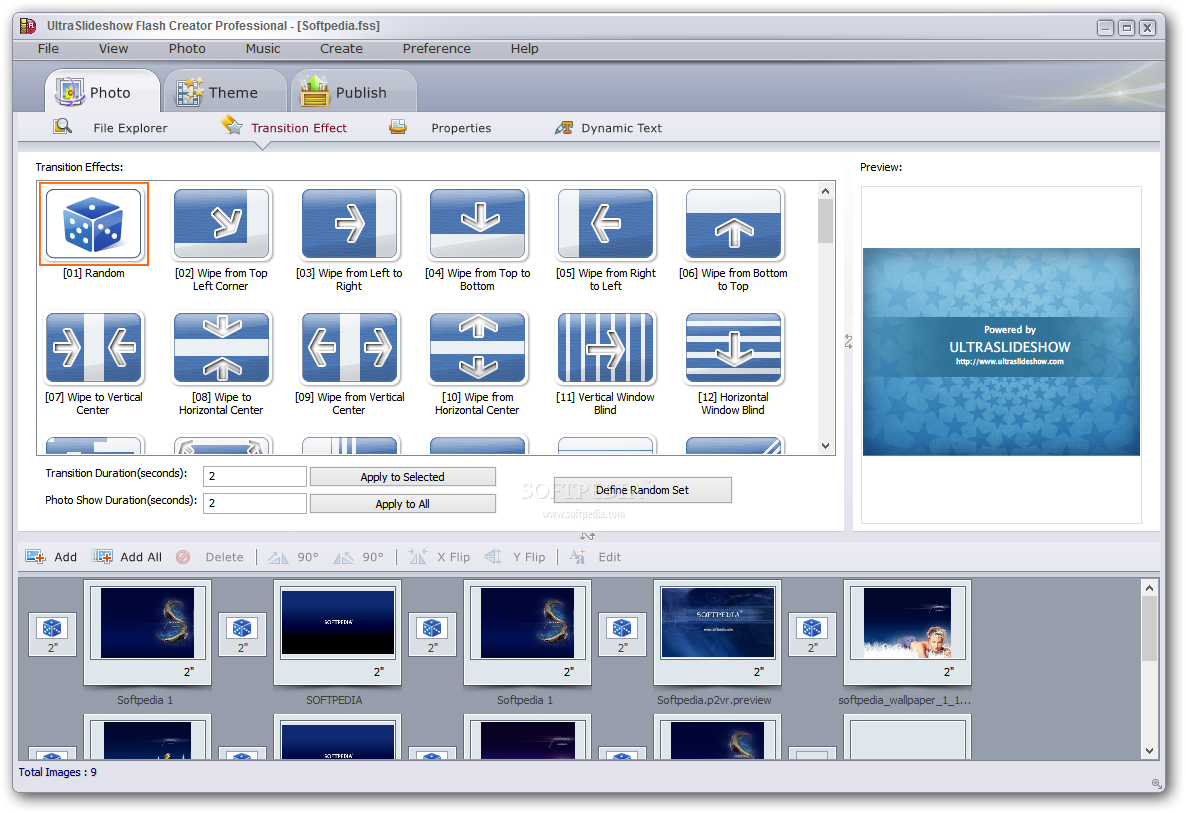This screenshot has width=1186, height=813.
Task: Select Wipe from Bottom to Top effect
Action: 734,224
